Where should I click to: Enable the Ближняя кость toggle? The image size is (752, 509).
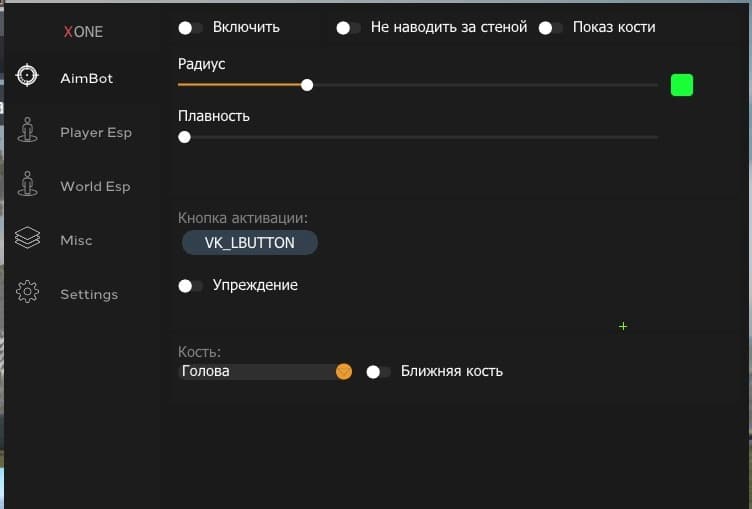[378, 372]
